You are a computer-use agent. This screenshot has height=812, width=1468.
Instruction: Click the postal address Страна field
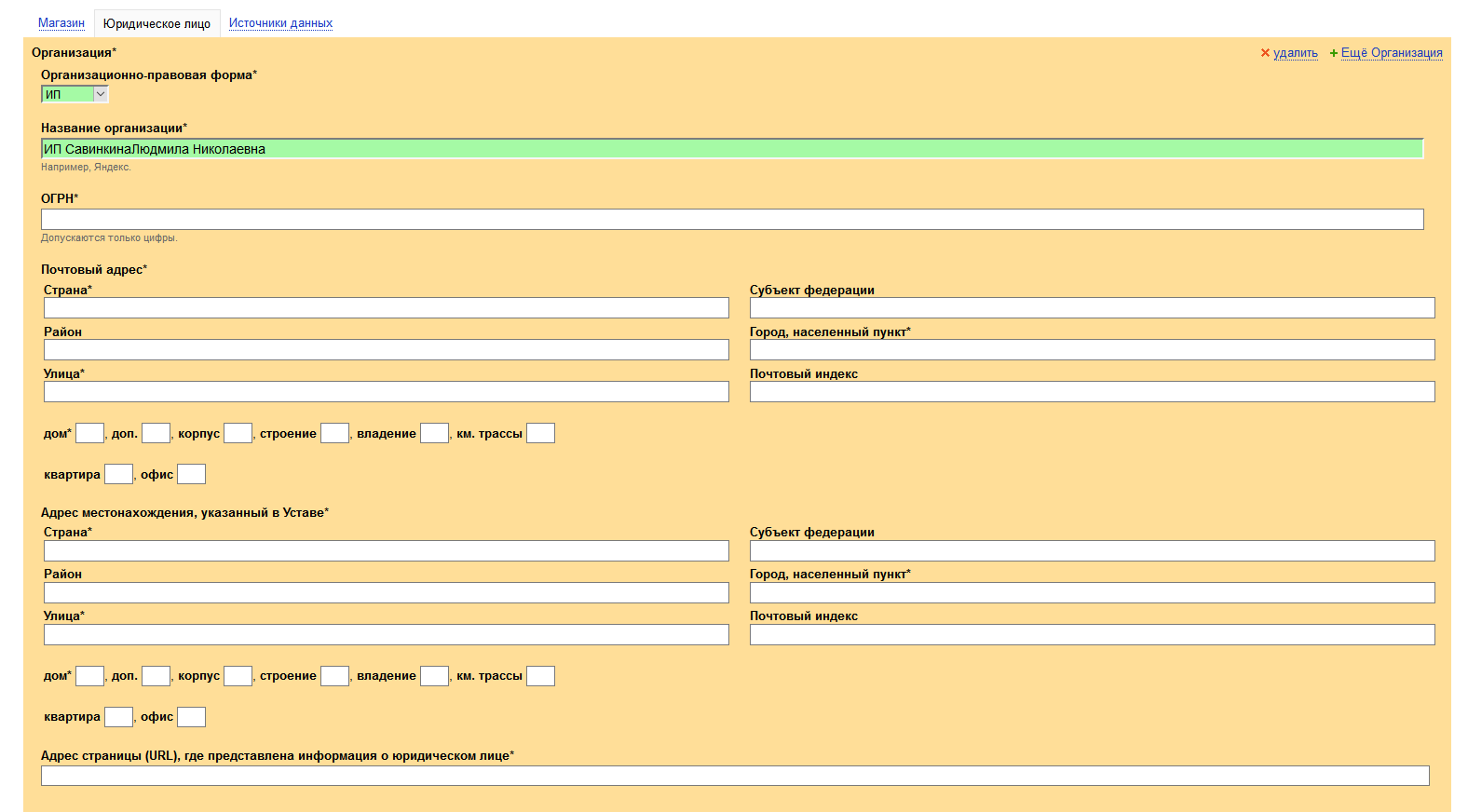click(x=386, y=308)
